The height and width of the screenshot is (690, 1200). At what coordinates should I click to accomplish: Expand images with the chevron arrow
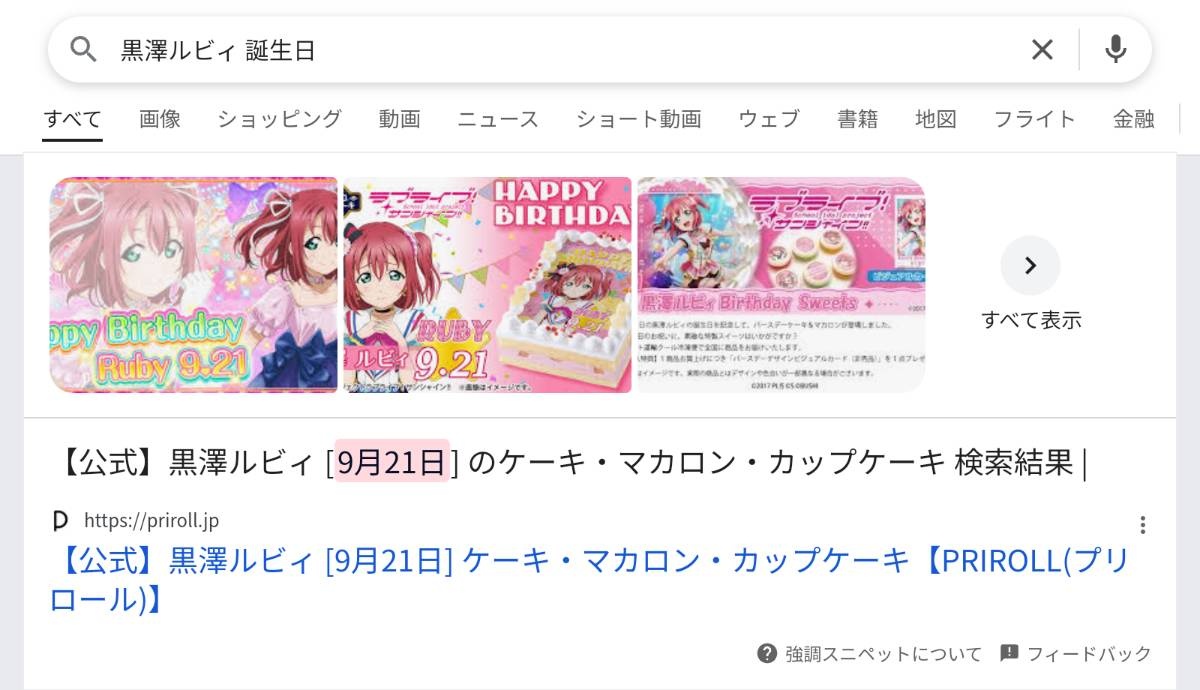[1030, 265]
